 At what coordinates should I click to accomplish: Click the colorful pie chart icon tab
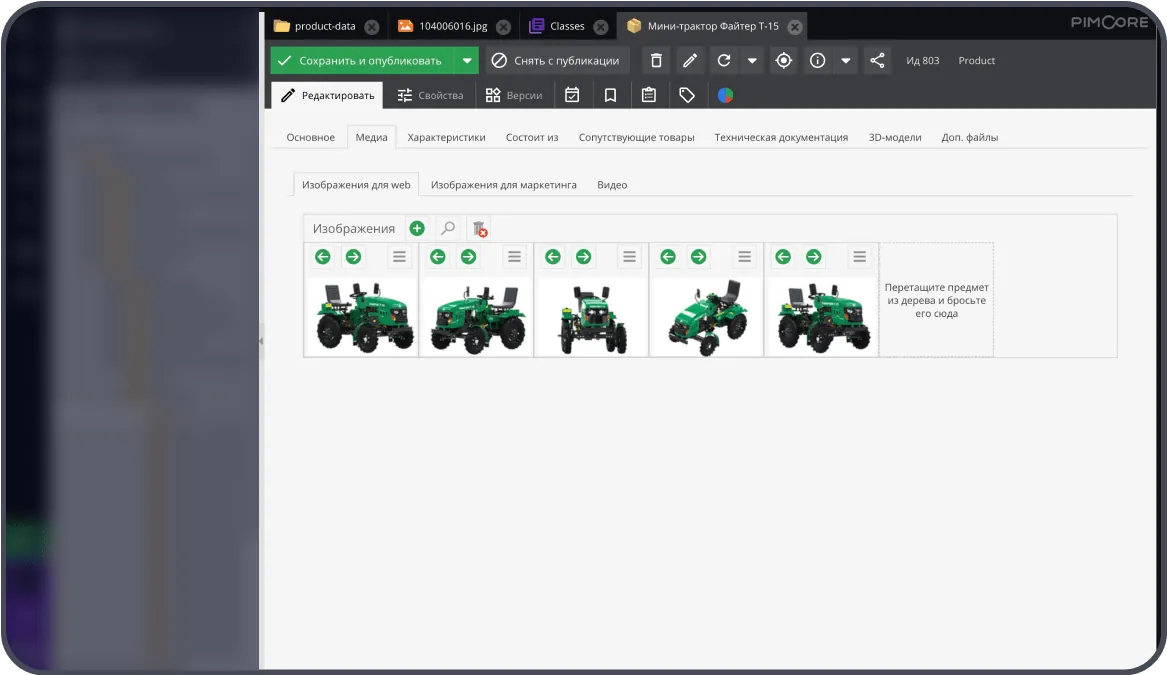click(726, 95)
